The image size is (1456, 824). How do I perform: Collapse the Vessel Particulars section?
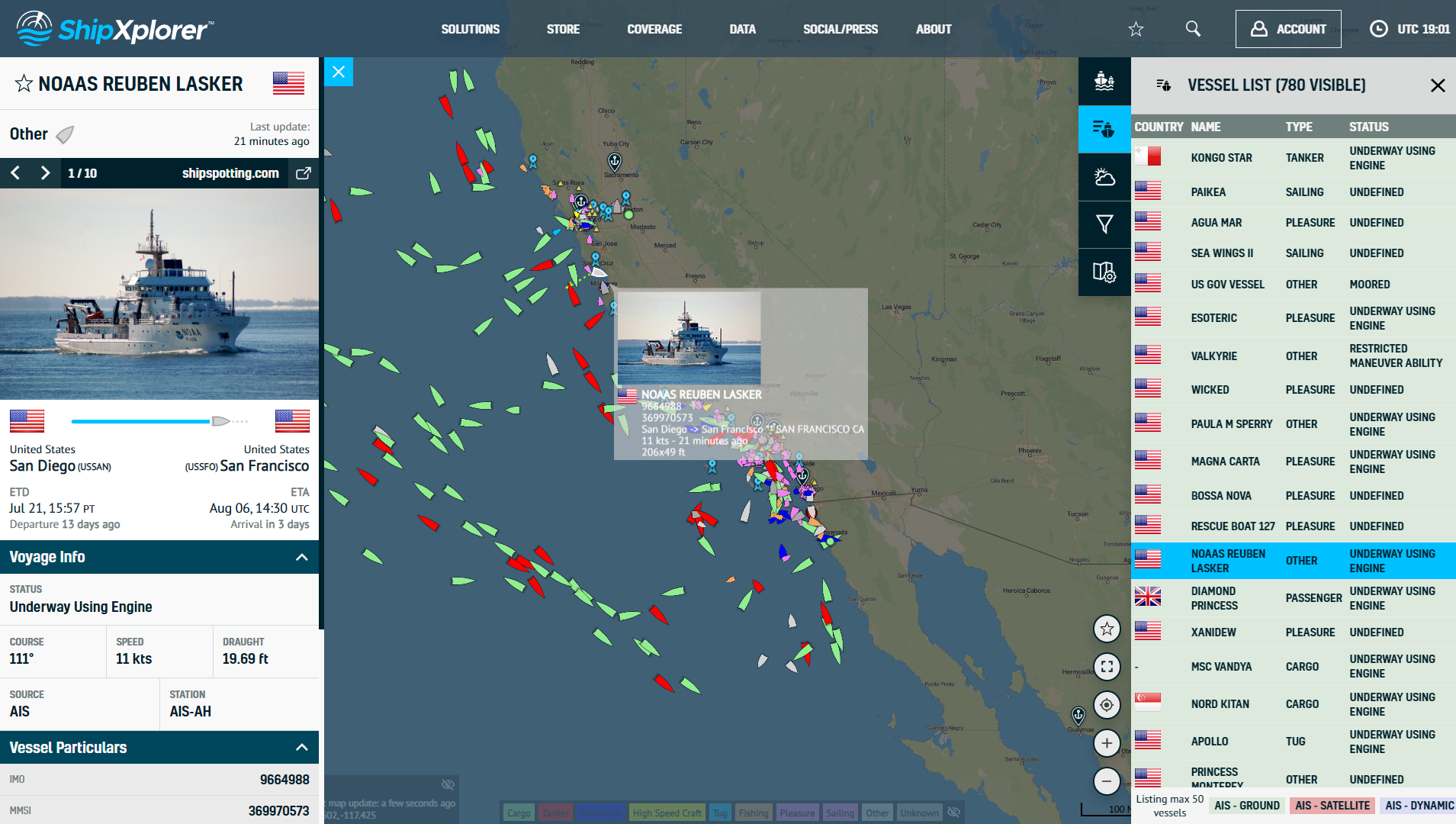[x=301, y=748]
